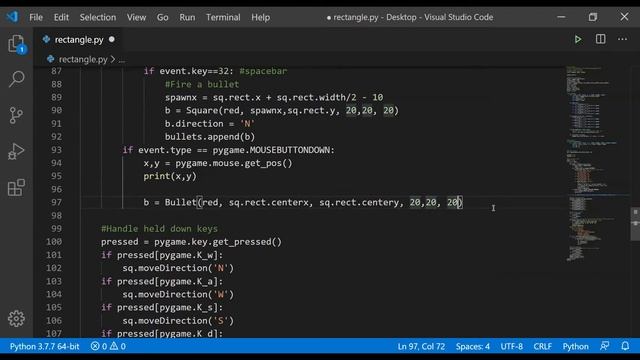Click Ln 97, Col 72 to go to line
640x360 pixels.
(x=421, y=347)
